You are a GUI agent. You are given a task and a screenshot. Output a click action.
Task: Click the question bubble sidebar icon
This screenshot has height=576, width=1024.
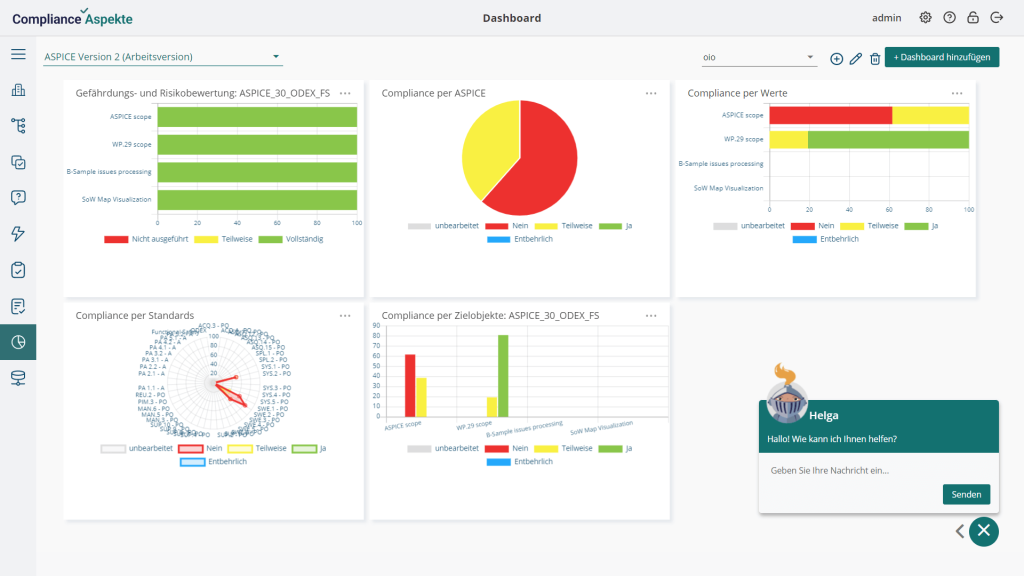18,197
